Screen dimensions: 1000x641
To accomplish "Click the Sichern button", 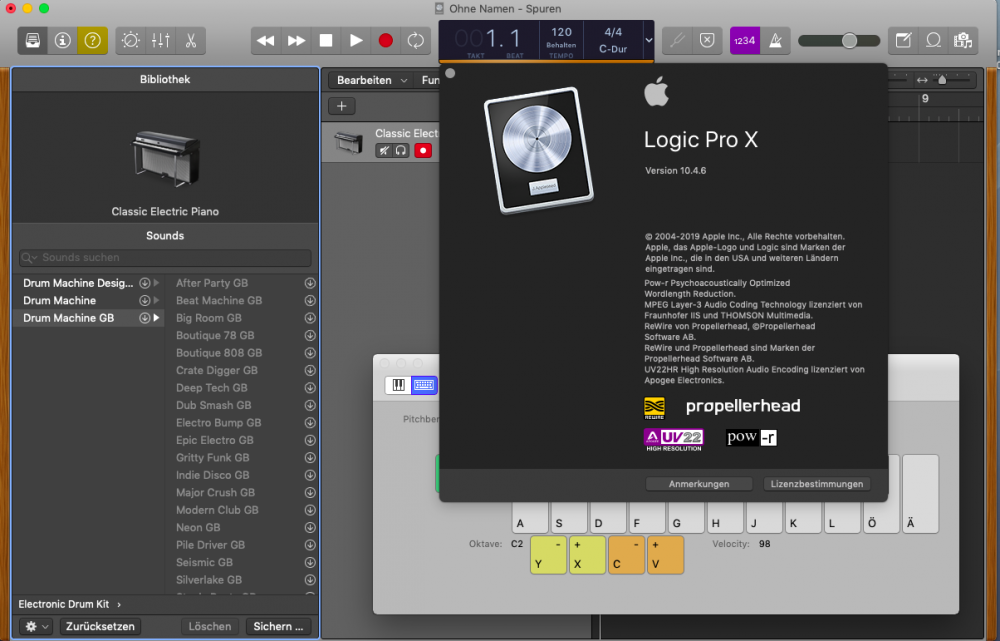I will coord(278,626).
